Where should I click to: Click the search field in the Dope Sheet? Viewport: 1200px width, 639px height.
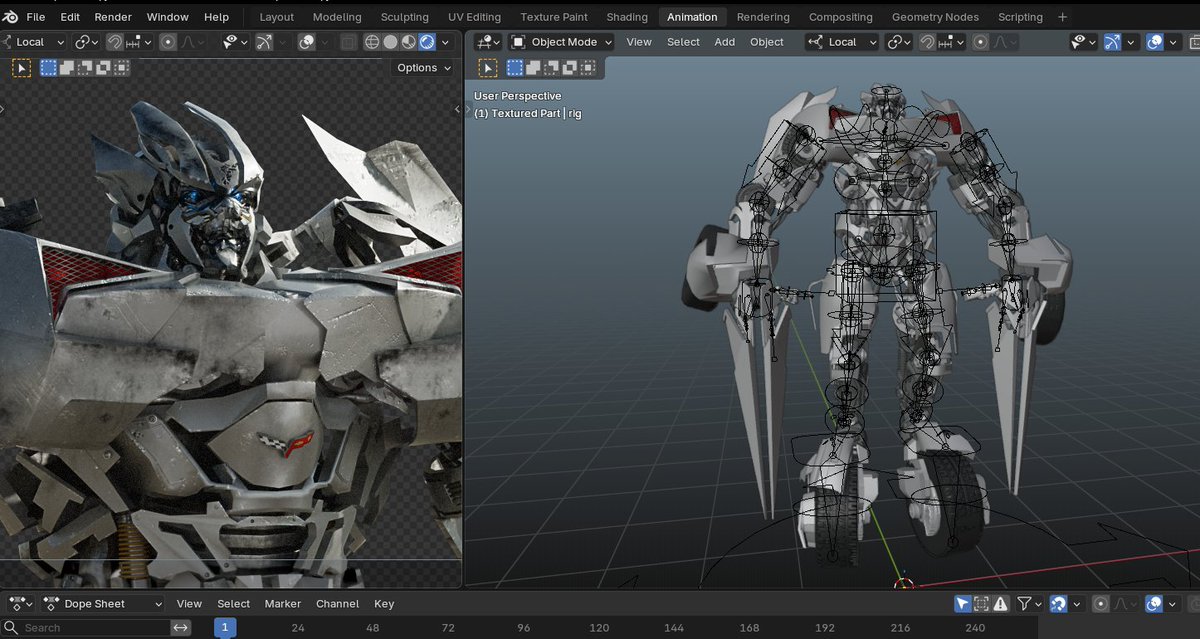pyautogui.click(x=80, y=628)
